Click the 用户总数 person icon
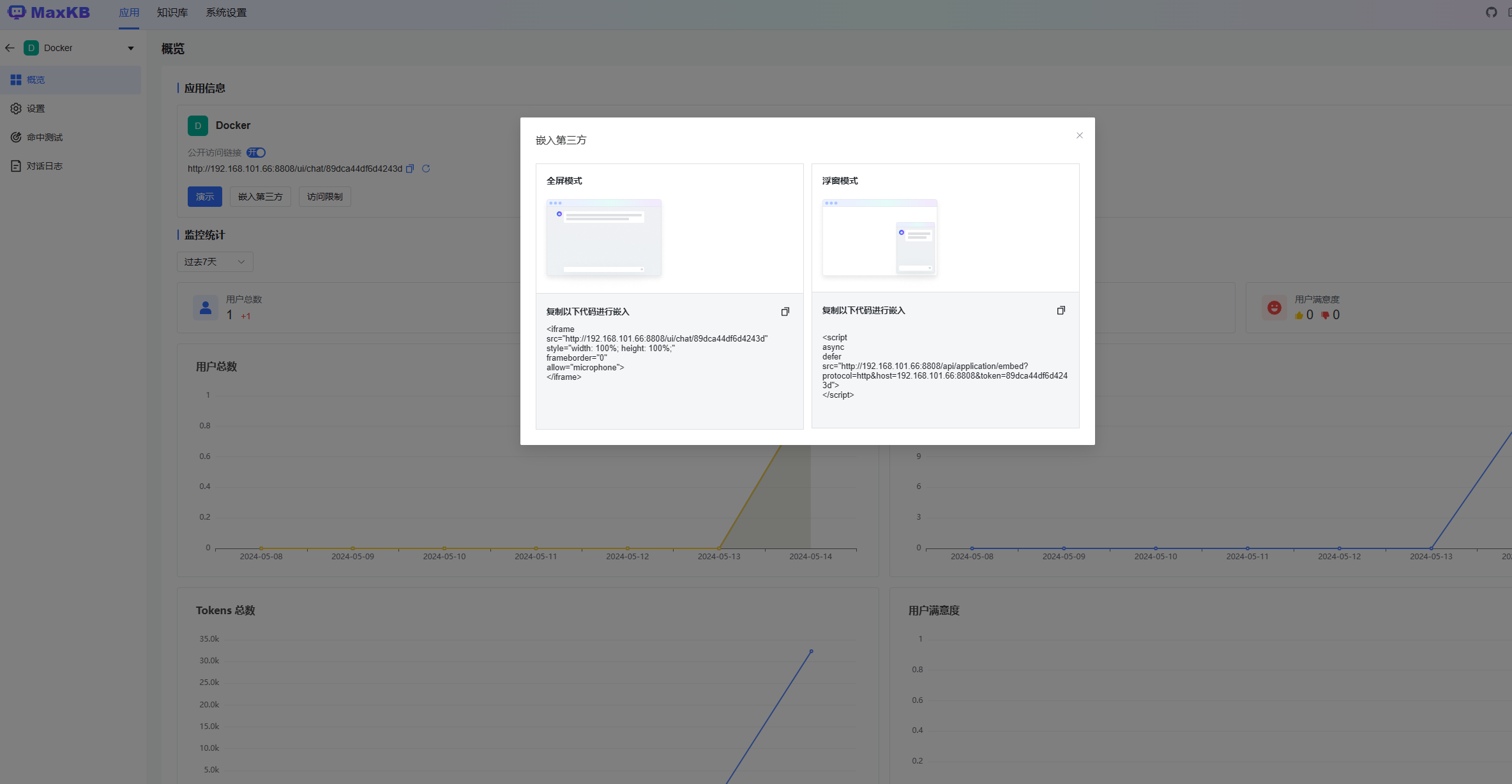This screenshot has width=1512, height=784. pos(206,308)
